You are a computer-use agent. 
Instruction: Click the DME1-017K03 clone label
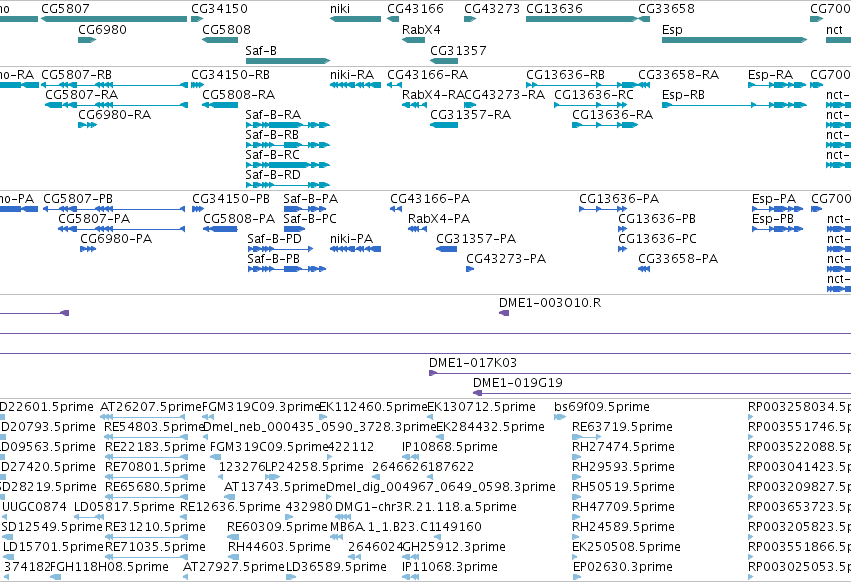[x=473, y=363]
